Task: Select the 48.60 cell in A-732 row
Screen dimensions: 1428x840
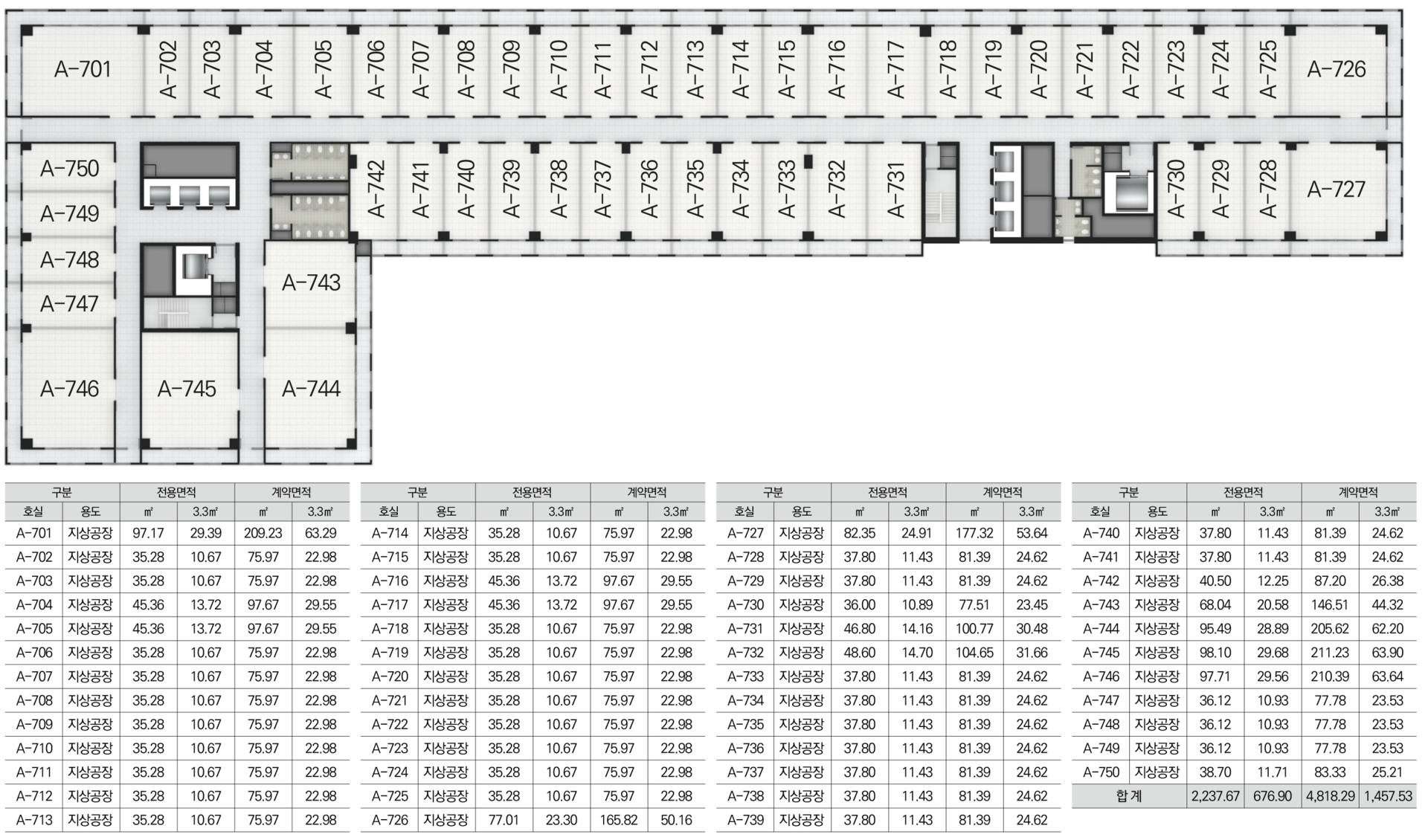Action: [x=860, y=653]
